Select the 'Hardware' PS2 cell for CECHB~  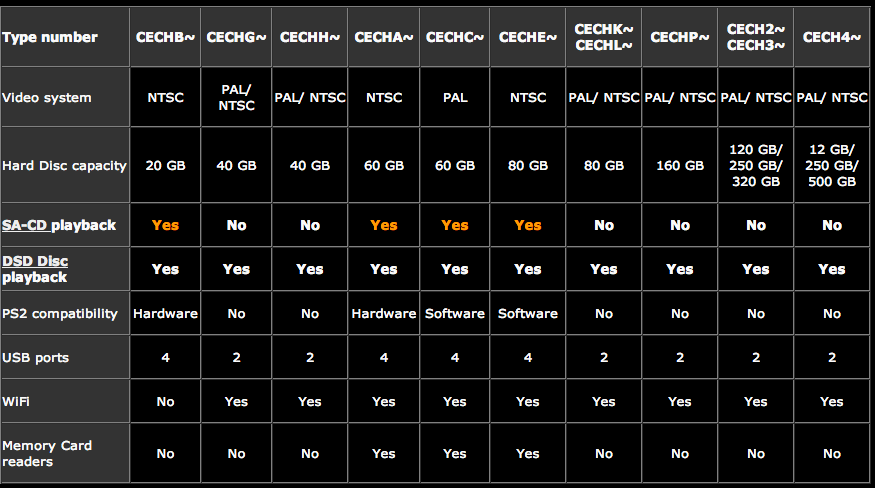point(165,313)
